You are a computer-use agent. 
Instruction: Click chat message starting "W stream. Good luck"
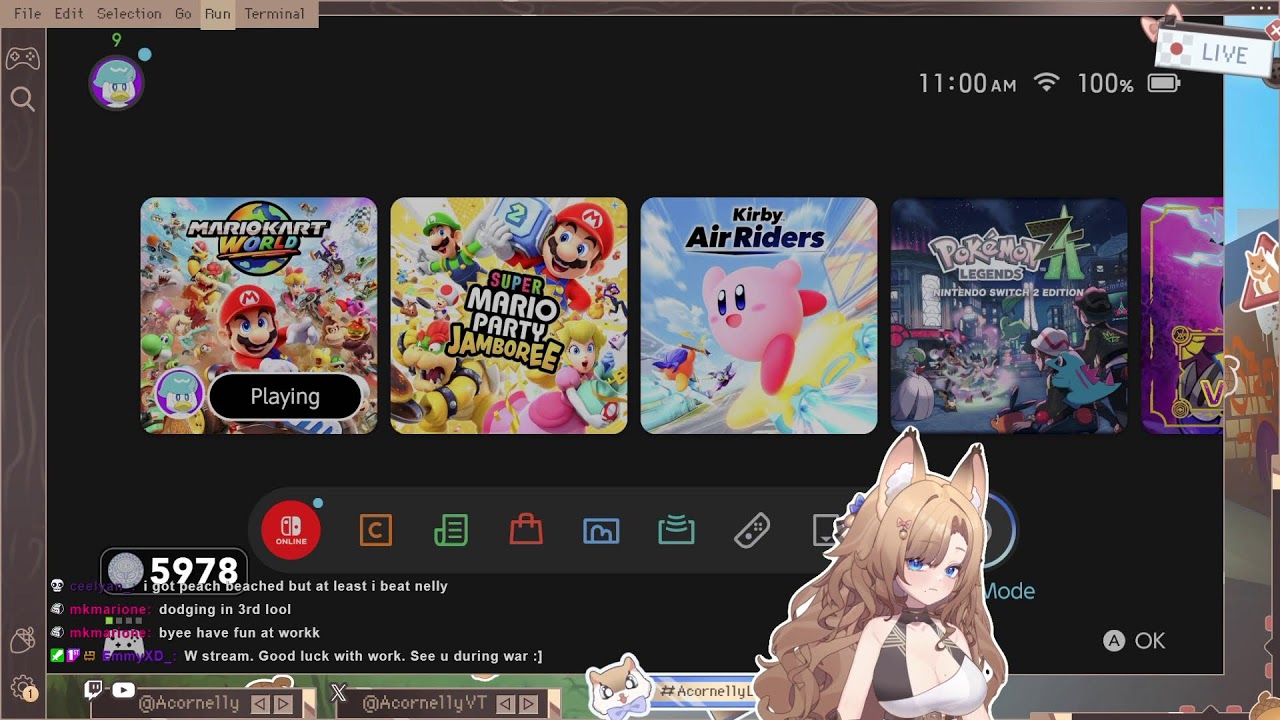[x=363, y=656]
